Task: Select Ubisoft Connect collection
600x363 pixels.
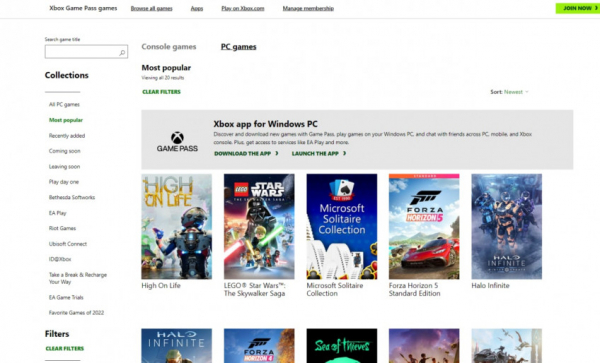Action: tap(68, 244)
